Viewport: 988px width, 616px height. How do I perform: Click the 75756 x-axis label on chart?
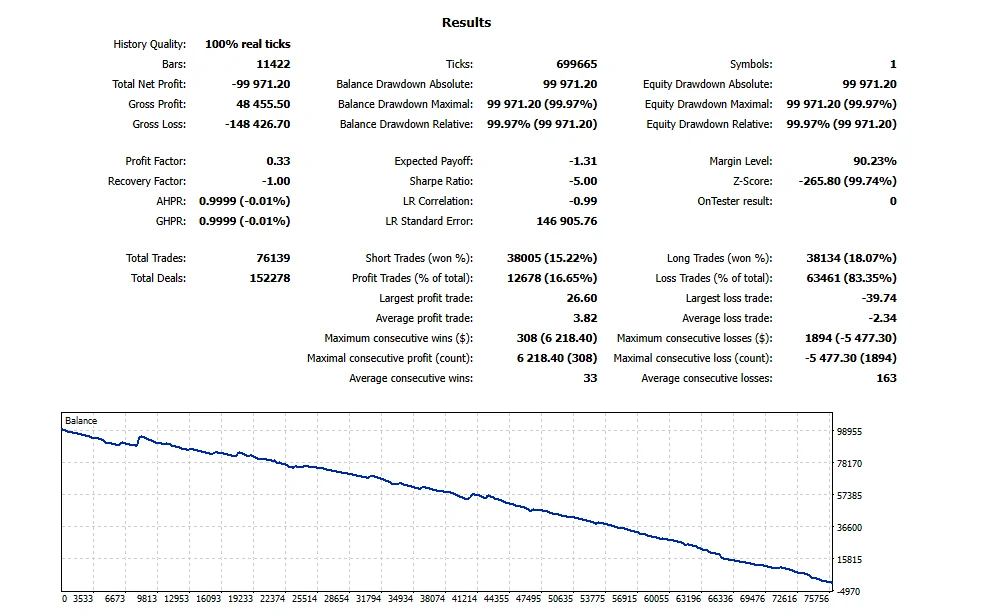tap(817, 598)
